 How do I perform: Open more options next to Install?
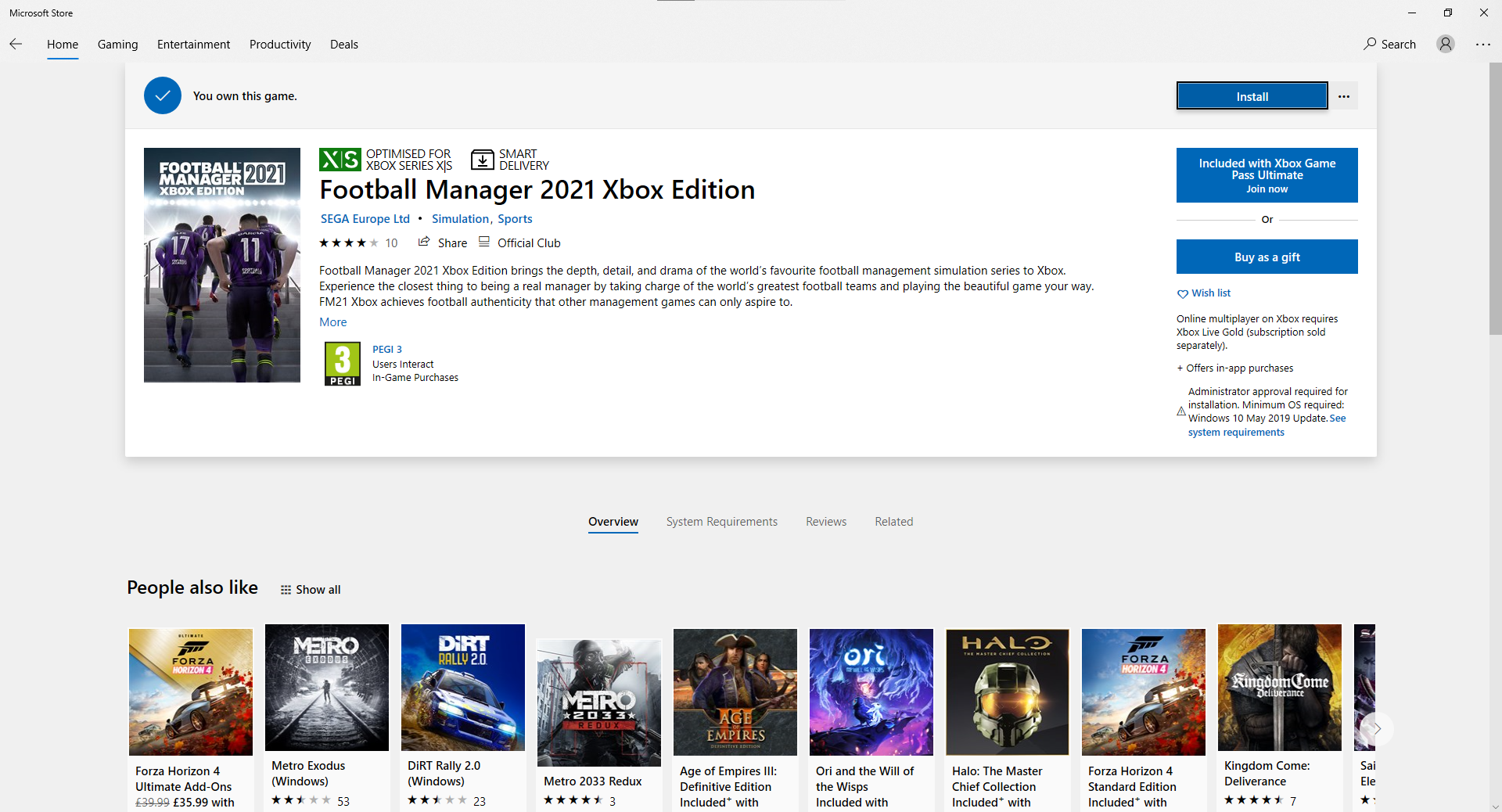click(x=1344, y=96)
